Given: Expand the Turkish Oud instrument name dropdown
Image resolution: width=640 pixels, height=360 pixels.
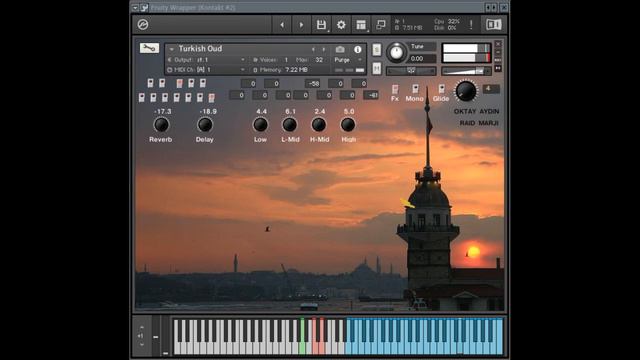Looking at the screenshot, I should (x=171, y=49).
